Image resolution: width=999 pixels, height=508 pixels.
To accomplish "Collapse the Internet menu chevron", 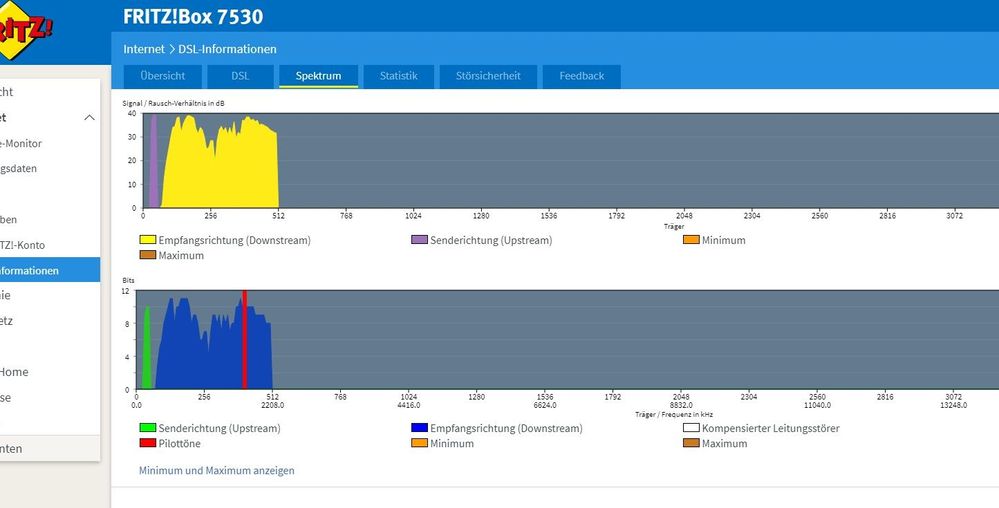I will tap(89, 117).
